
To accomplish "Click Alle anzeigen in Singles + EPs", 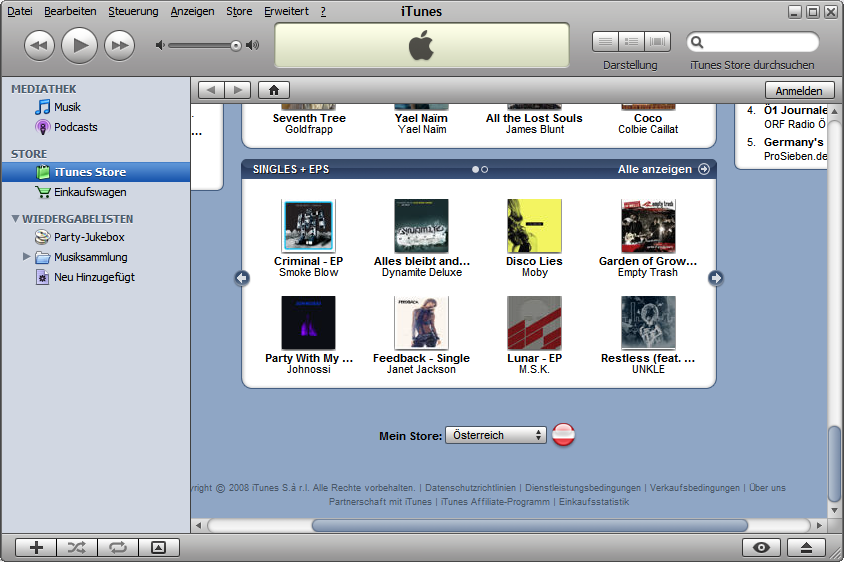I will click(663, 169).
